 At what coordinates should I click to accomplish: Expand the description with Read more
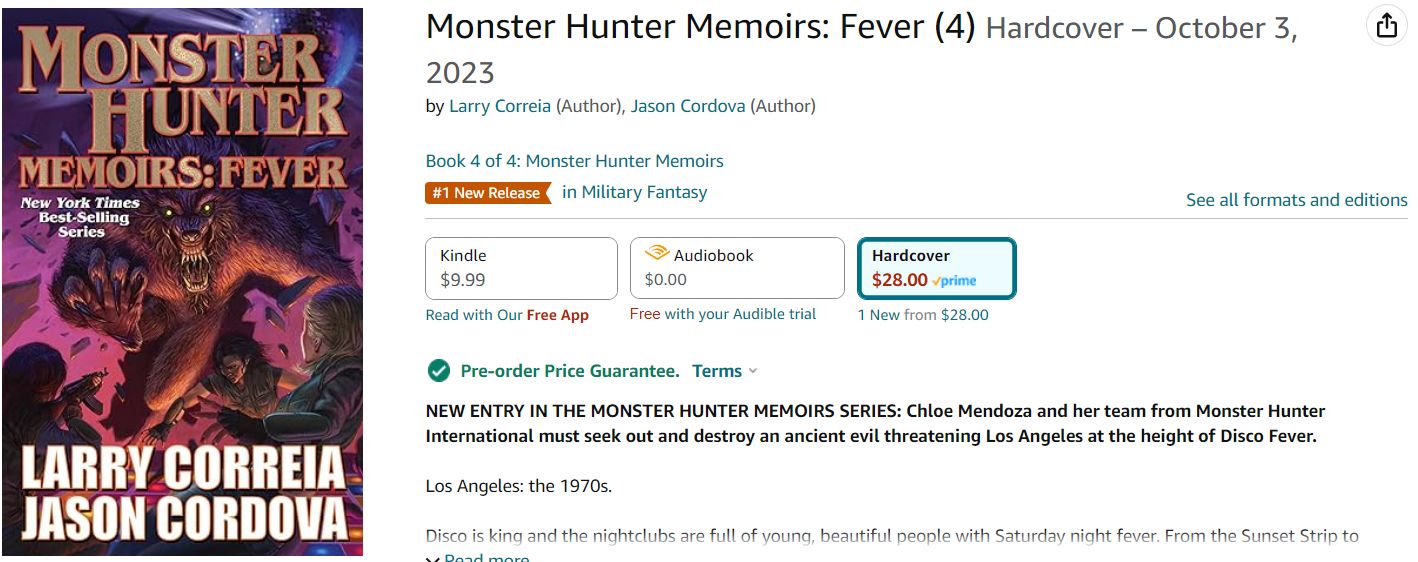pyautogui.click(x=486, y=558)
